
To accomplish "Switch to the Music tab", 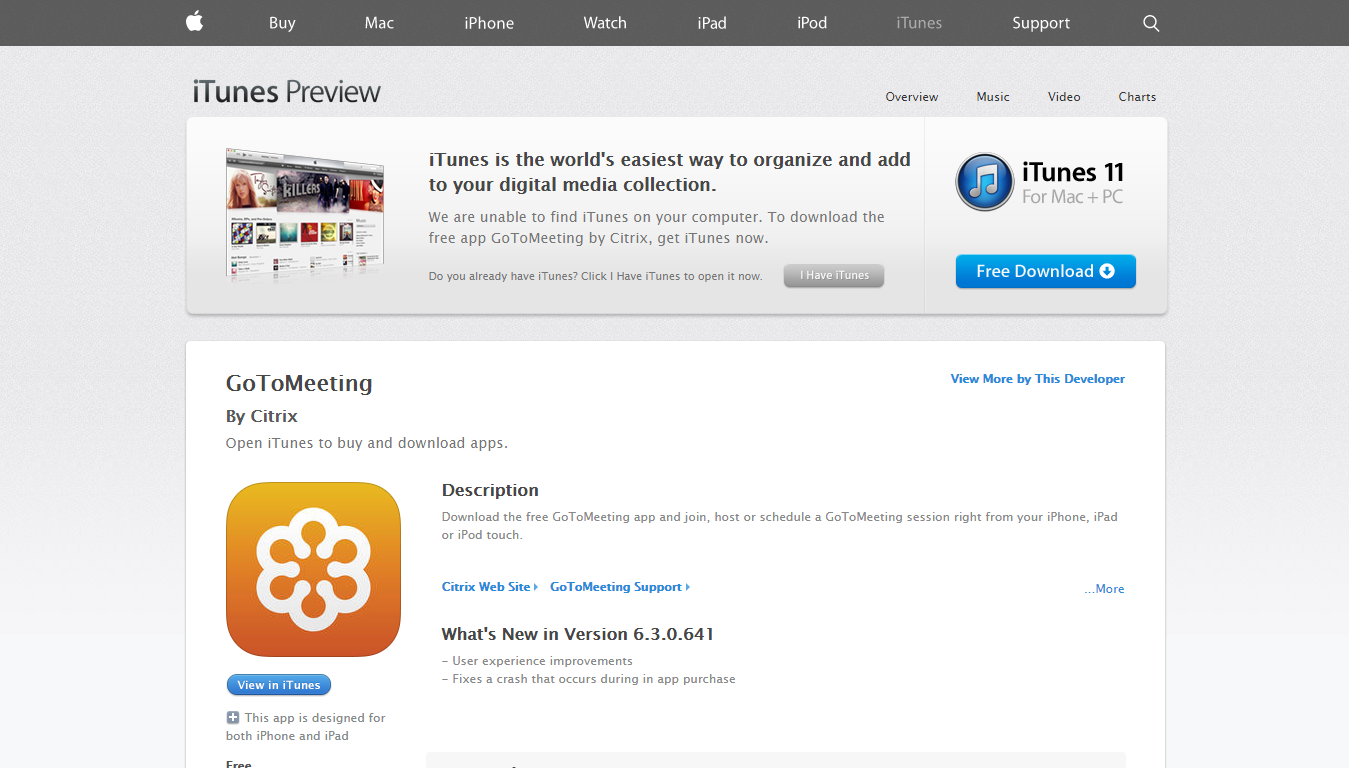I will (993, 97).
